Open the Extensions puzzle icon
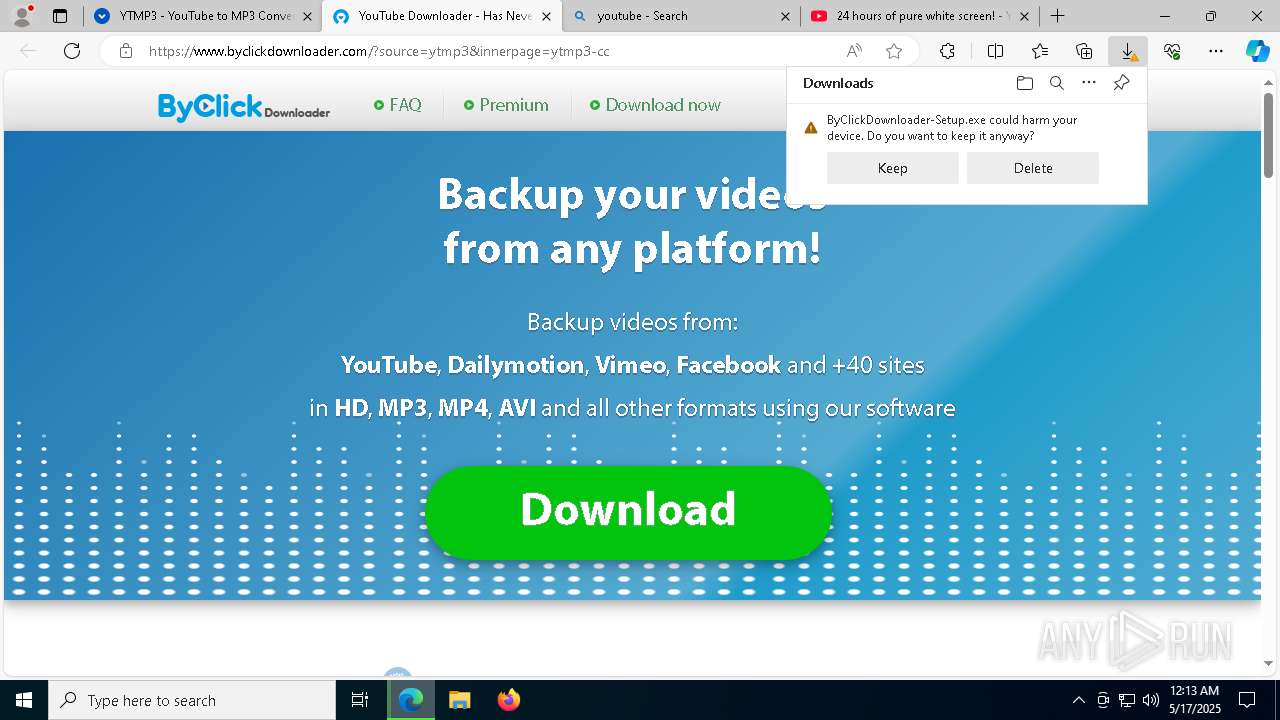This screenshot has width=1280, height=720. 947,51
